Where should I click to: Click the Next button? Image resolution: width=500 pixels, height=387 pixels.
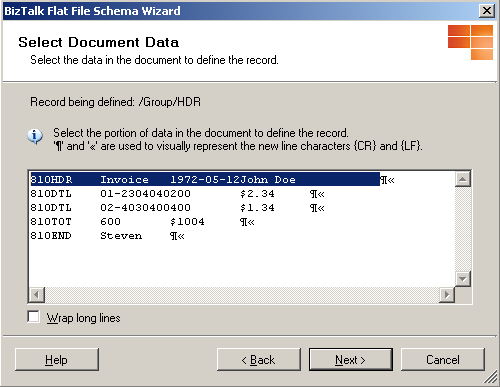(x=351, y=360)
